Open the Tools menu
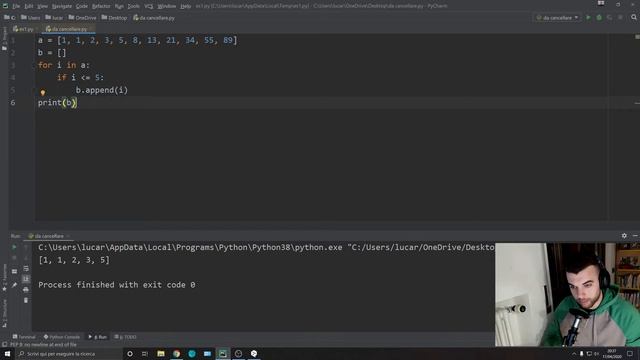The width and height of the screenshot is (640, 360). pos(133,6)
